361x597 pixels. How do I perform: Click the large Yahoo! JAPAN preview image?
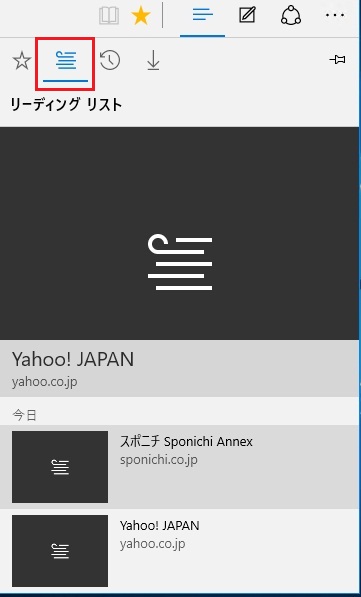tap(179, 233)
